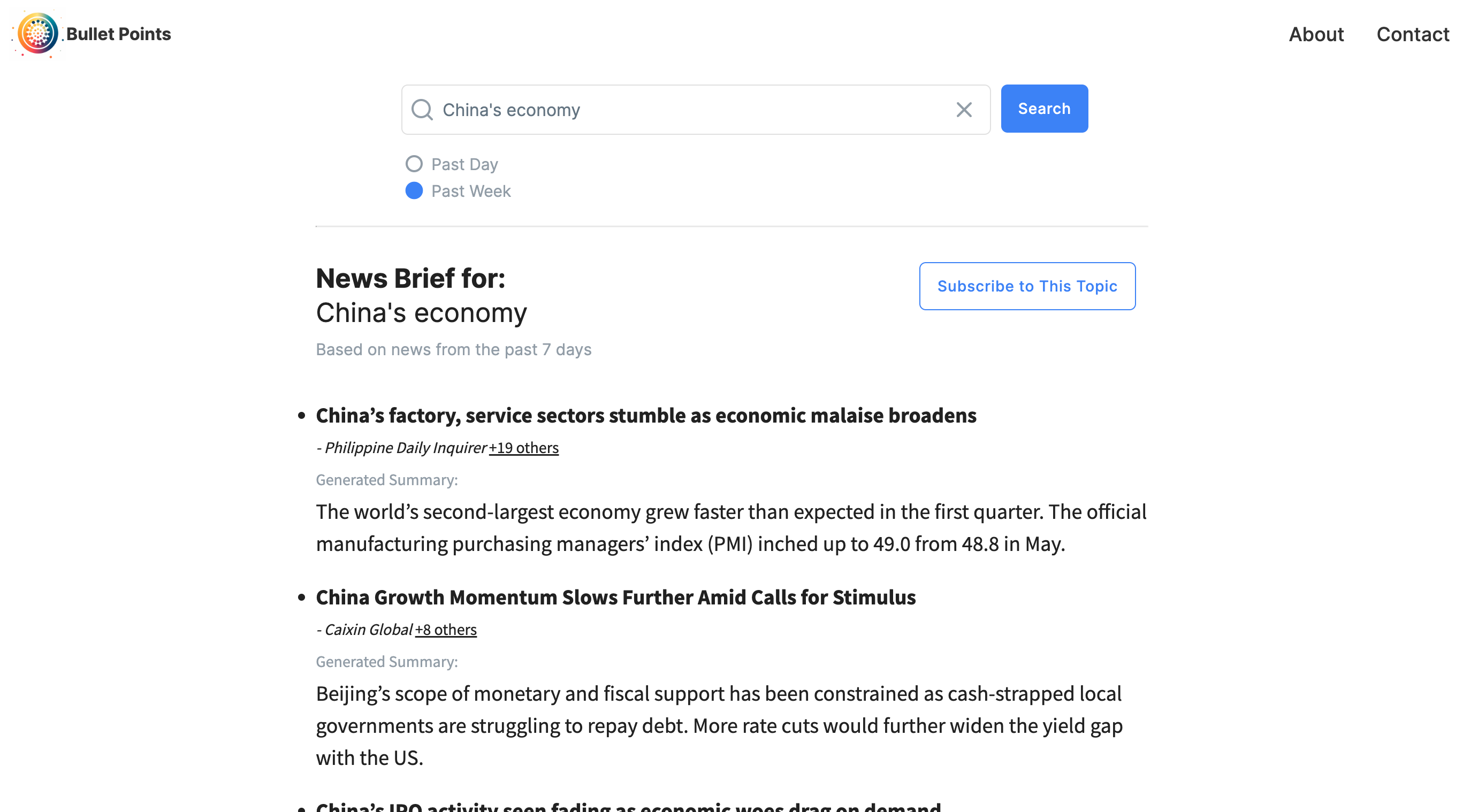Click the Past Week label text
The width and height of the screenshot is (1463, 812).
pos(471,191)
